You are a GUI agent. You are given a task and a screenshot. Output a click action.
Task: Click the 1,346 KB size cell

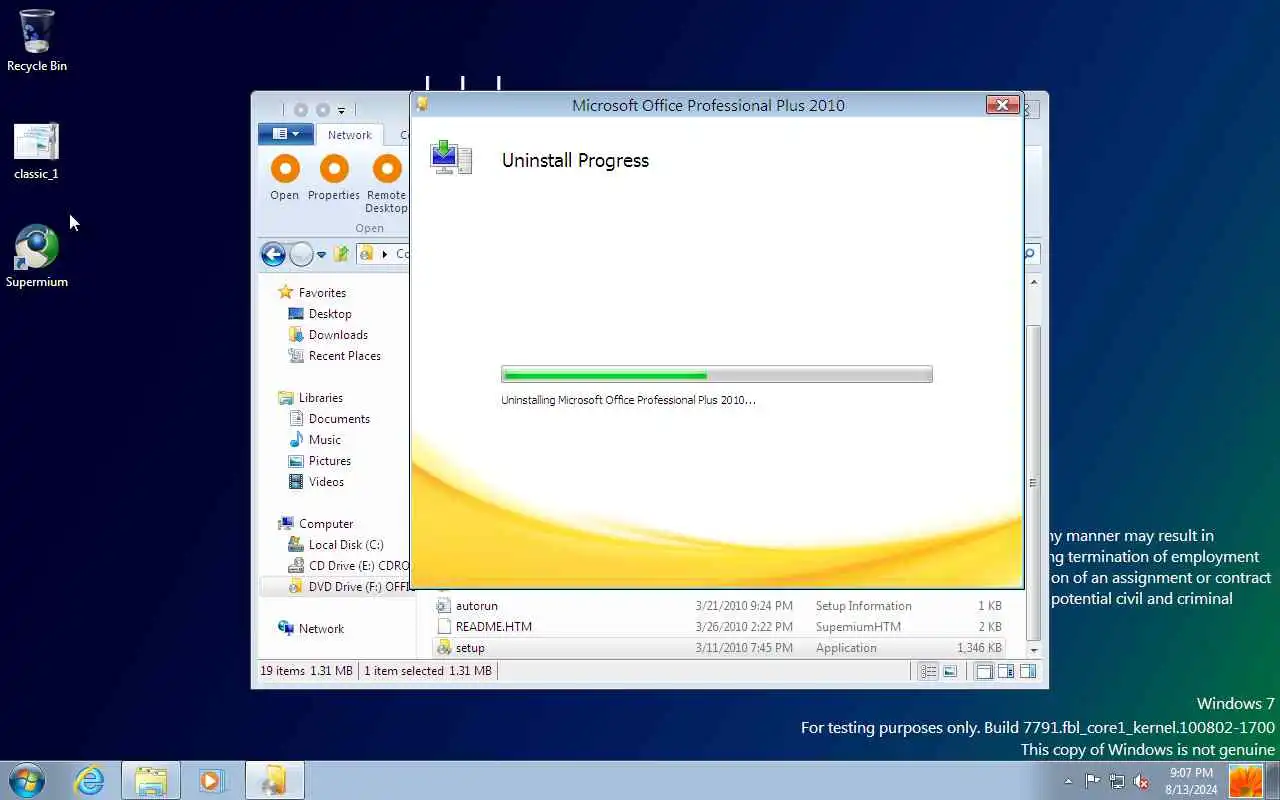pos(979,648)
